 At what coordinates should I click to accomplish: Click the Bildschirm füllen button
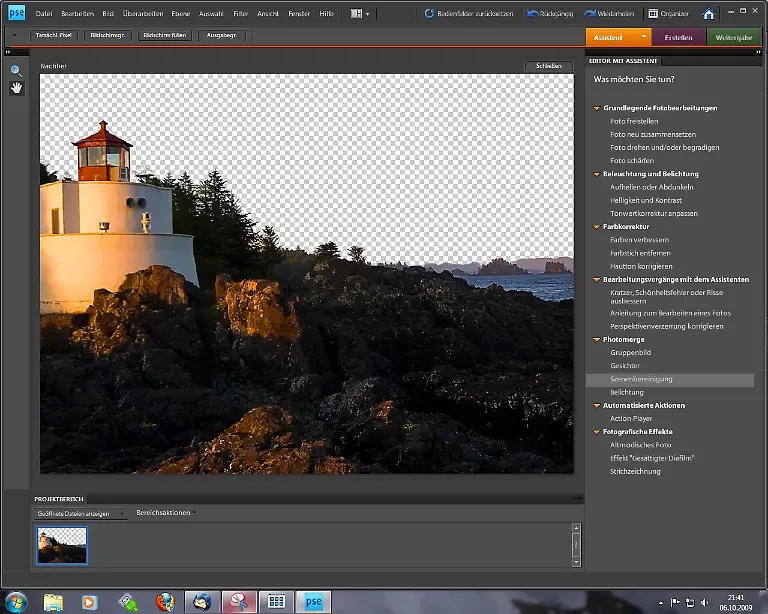pyautogui.click(x=164, y=35)
